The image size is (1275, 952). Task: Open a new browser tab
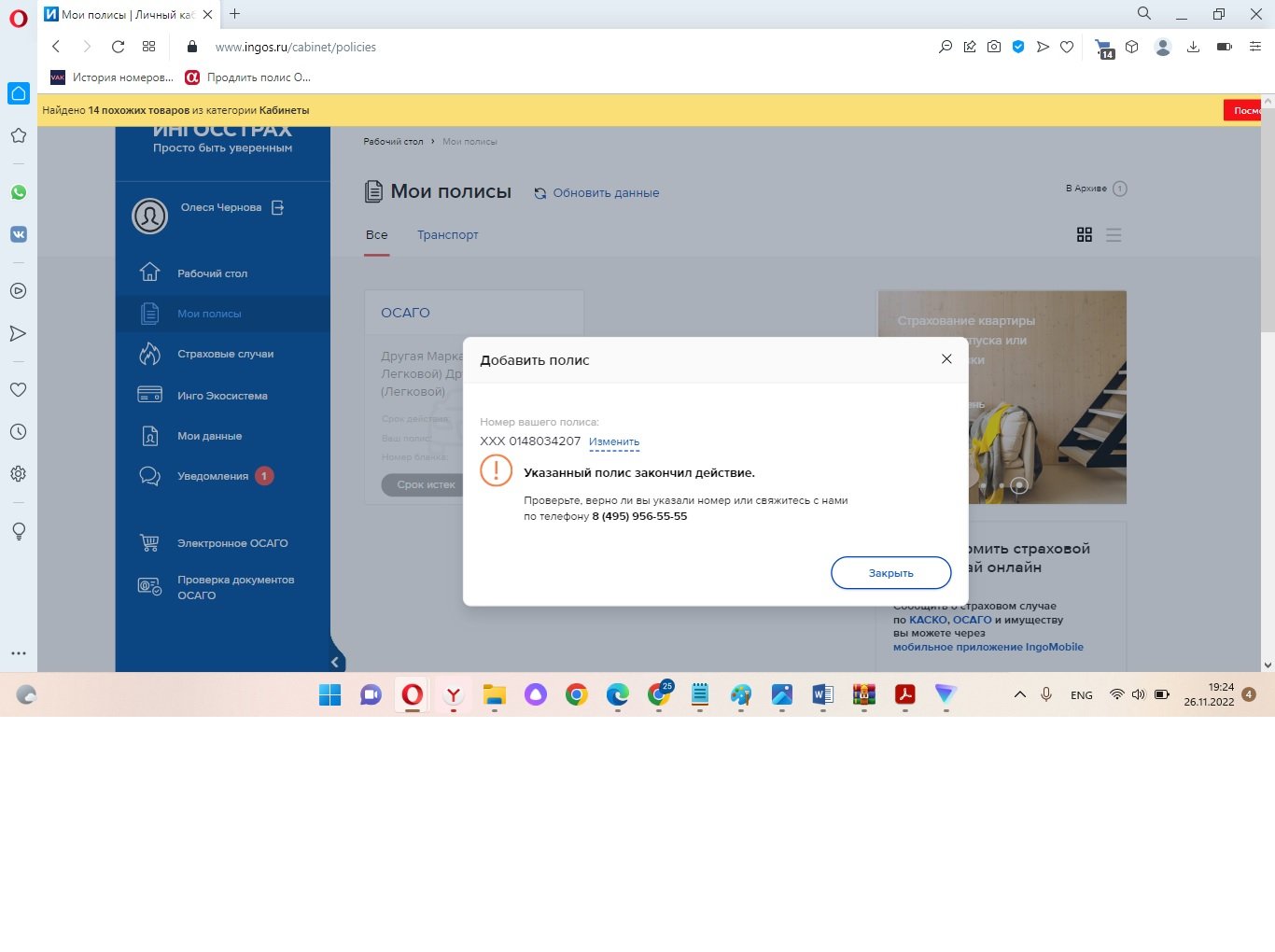(x=235, y=14)
